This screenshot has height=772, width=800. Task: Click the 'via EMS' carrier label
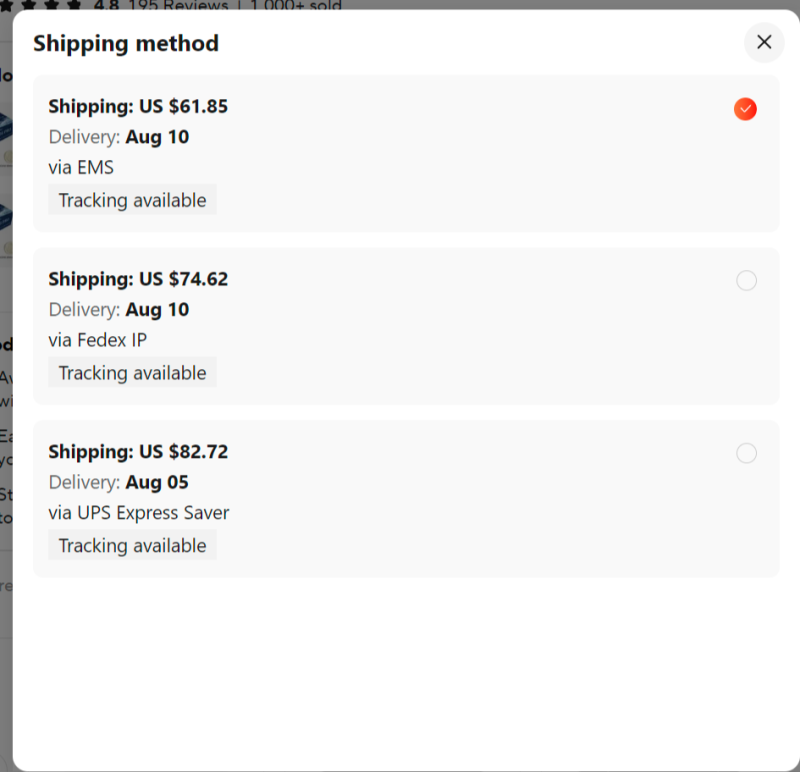(x=81, y=167)
